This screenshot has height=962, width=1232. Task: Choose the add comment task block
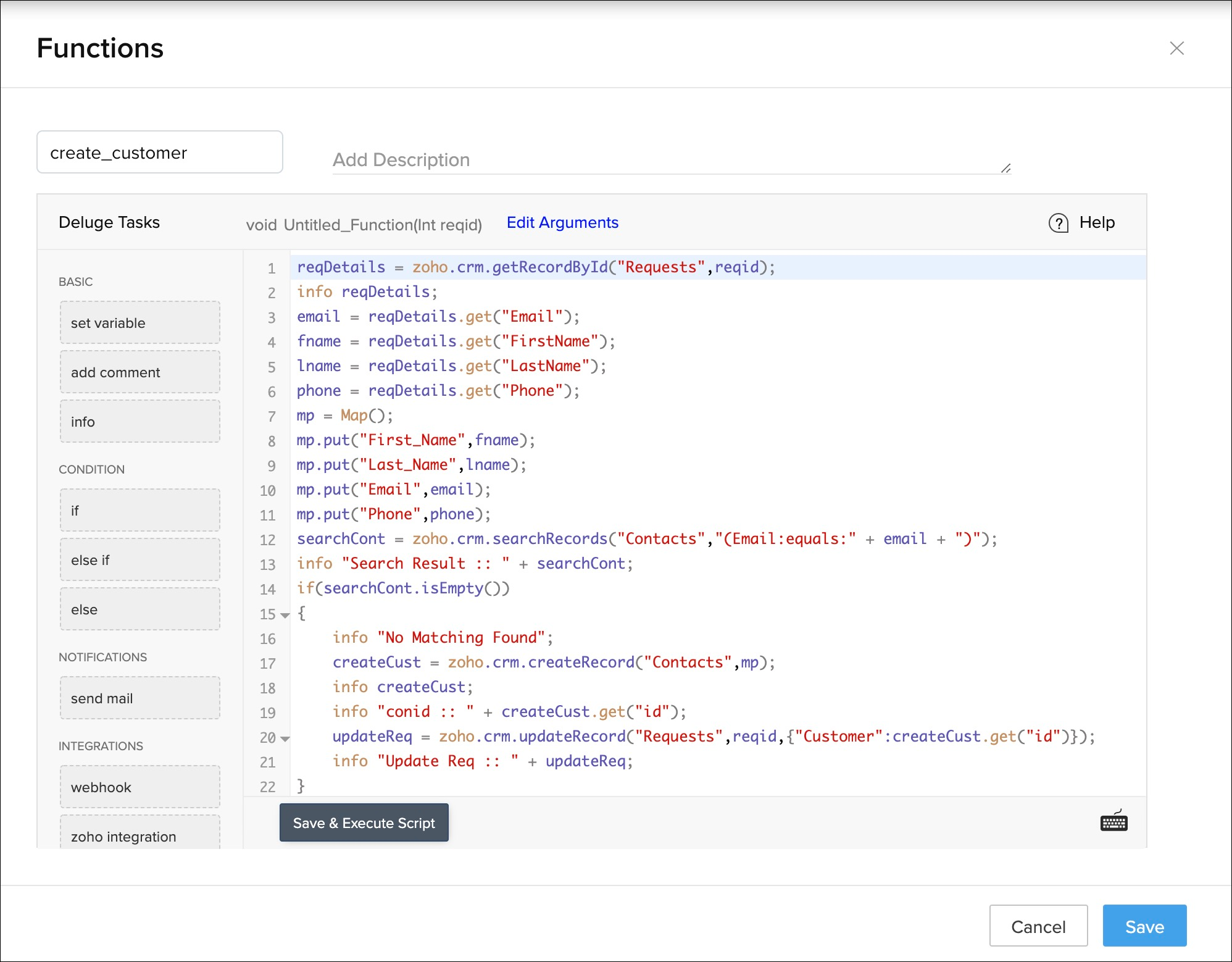[140, 372]
